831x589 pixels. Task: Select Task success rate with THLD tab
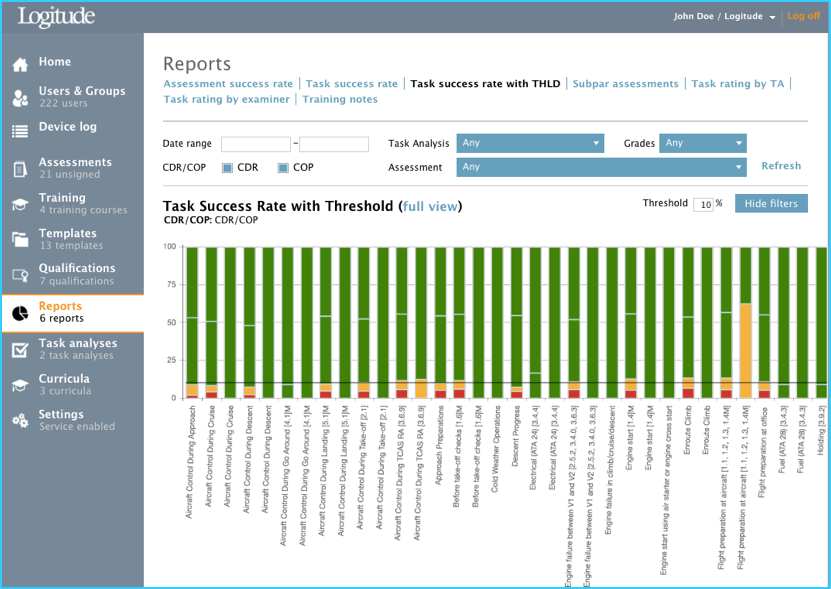485,84
